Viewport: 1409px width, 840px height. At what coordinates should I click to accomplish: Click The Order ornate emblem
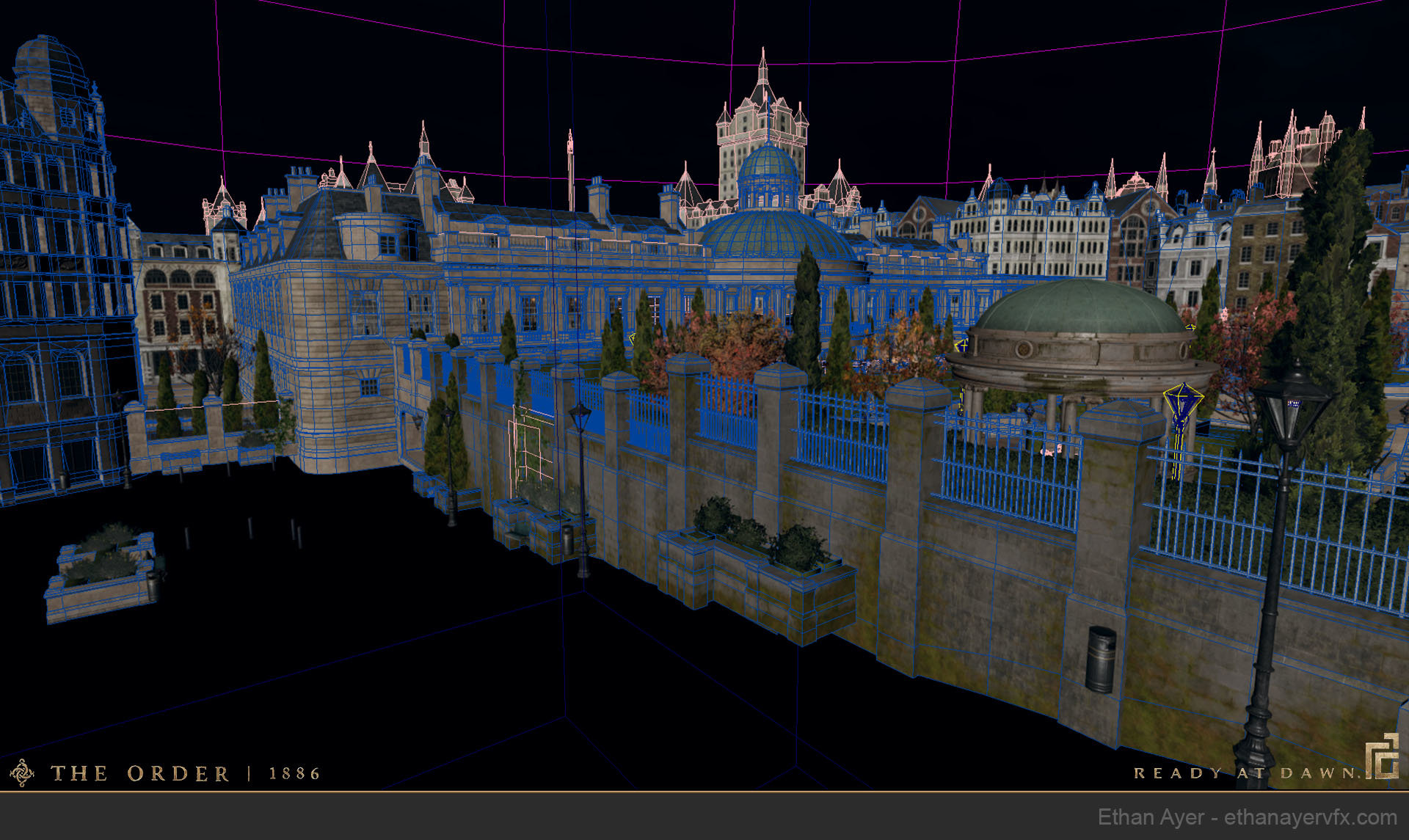pyautogui.click(x=22, y=773)
